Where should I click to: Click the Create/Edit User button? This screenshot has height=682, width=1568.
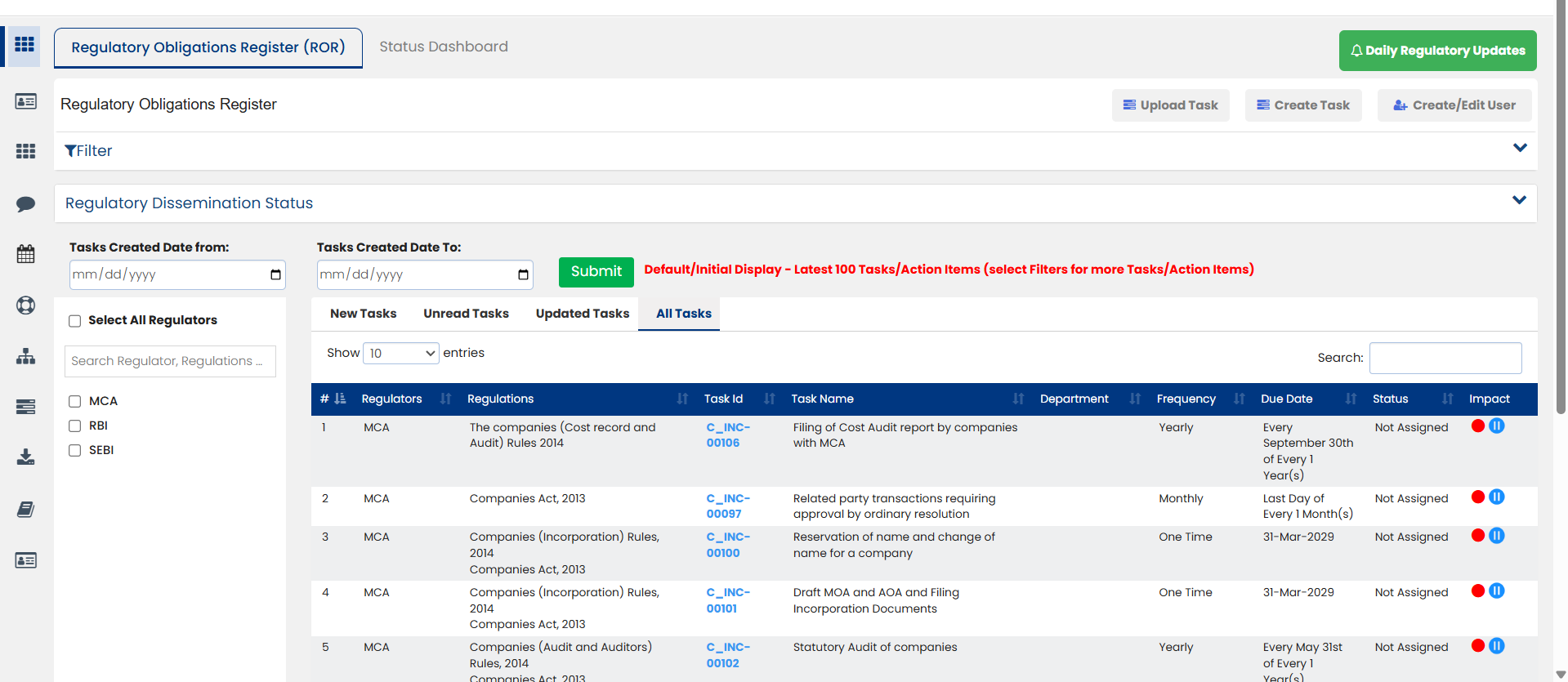tap(1454, 105)
